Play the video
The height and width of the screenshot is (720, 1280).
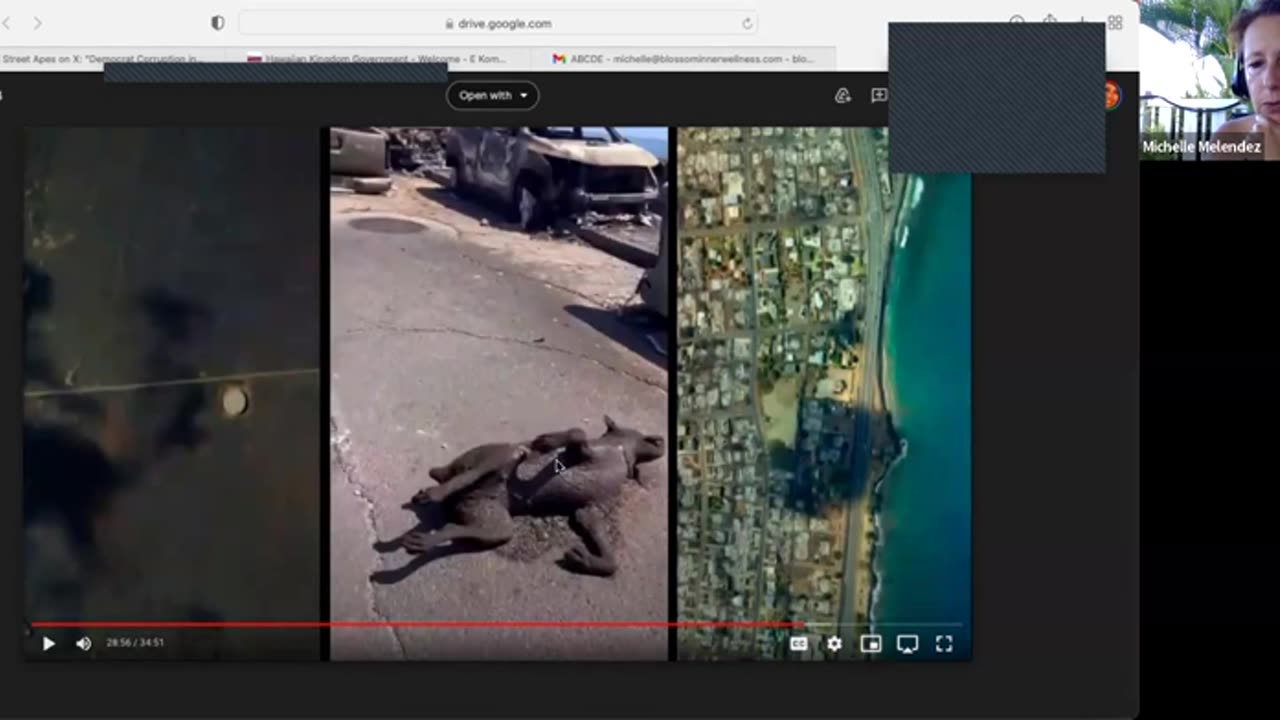coord(48,644)
